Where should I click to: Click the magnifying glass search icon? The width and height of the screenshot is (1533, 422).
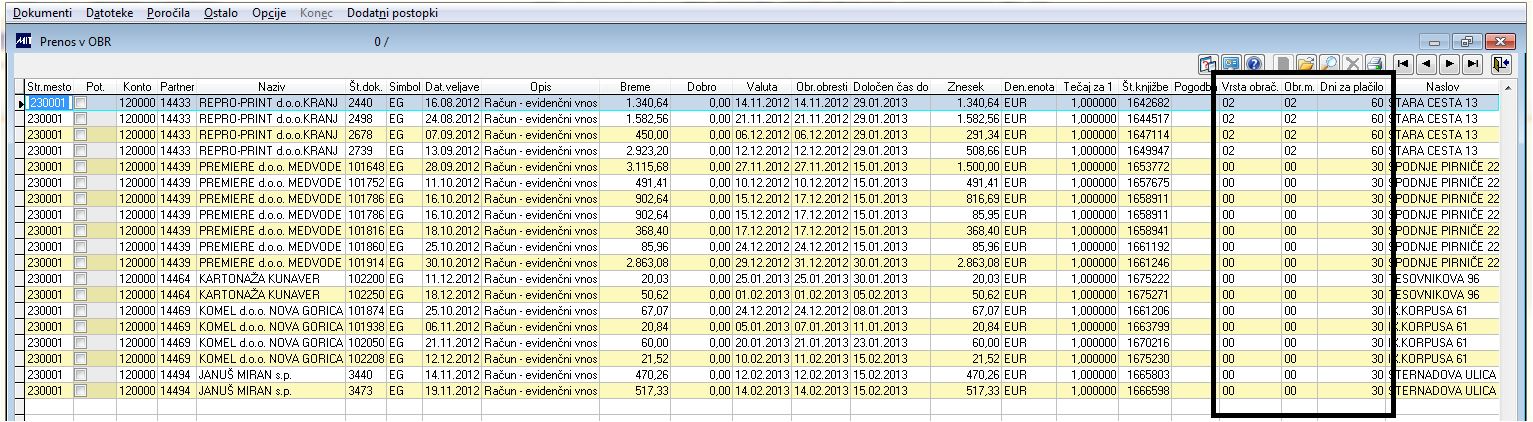click(x=1329, y=64)
